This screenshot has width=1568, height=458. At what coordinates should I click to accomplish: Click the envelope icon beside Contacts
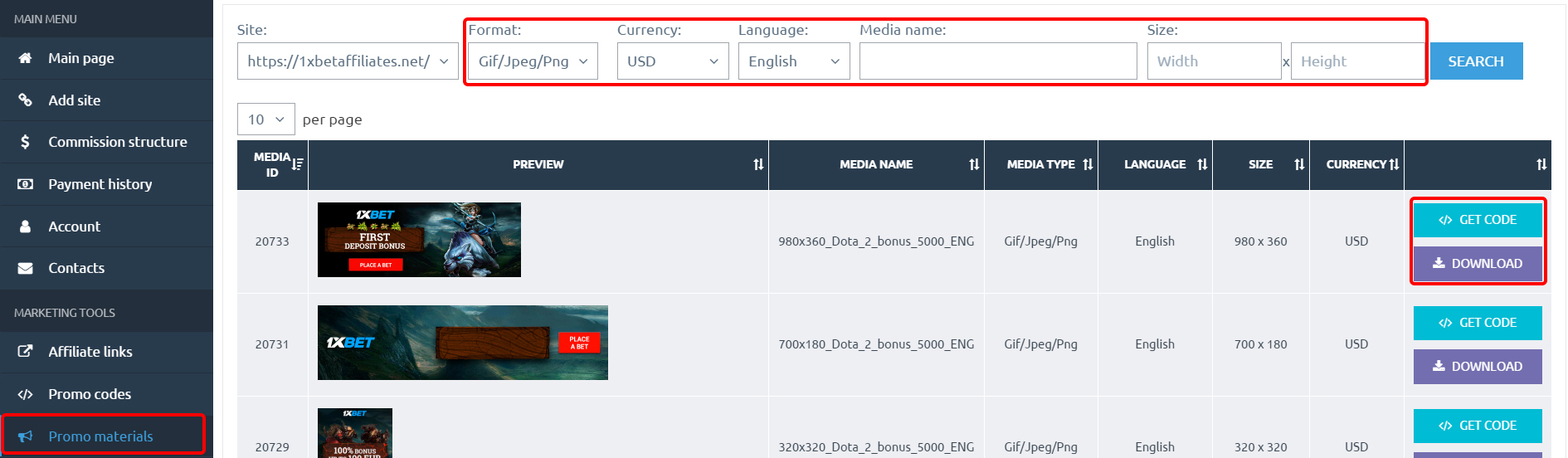[25, 268]
